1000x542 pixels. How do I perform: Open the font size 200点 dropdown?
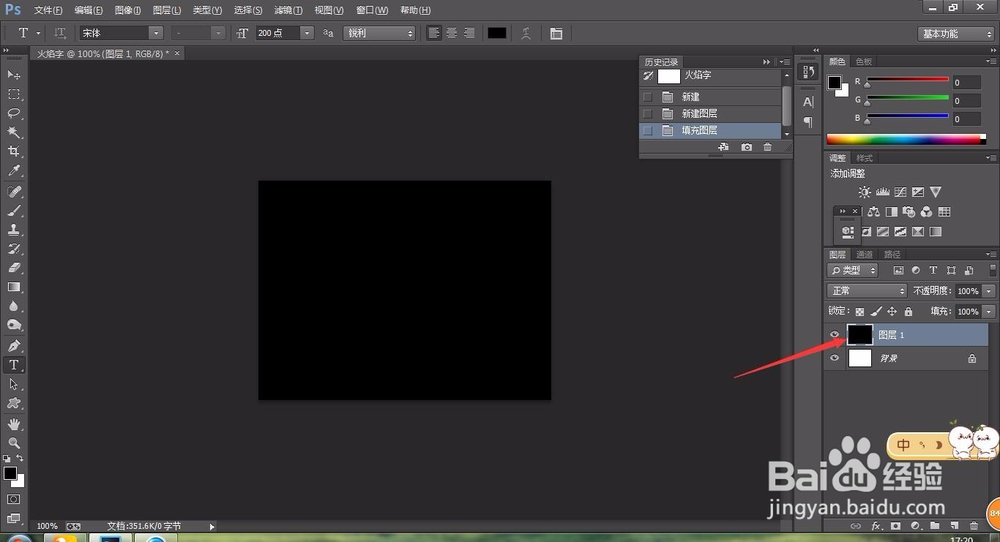coord(307,33)
